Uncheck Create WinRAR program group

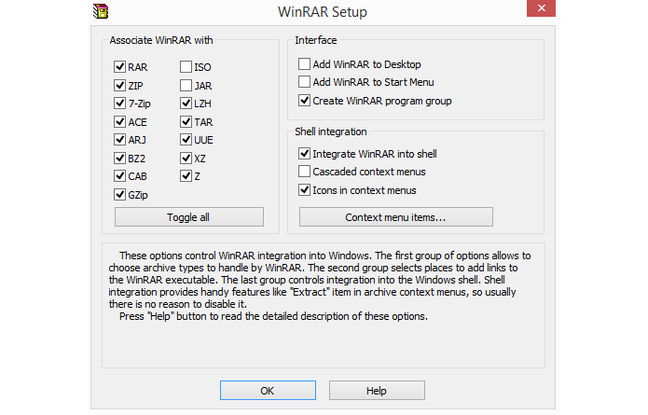304,100
